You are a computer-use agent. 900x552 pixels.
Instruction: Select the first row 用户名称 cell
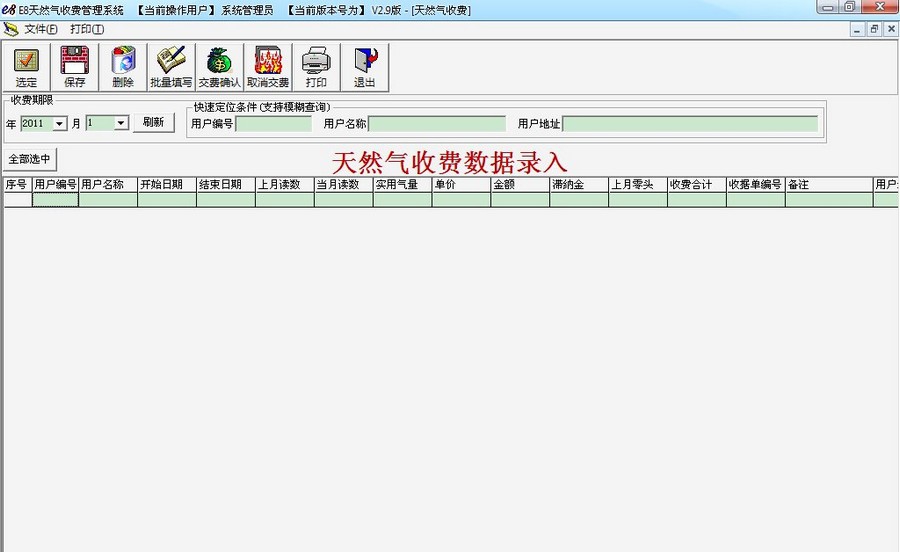click(x=108, y=200)
